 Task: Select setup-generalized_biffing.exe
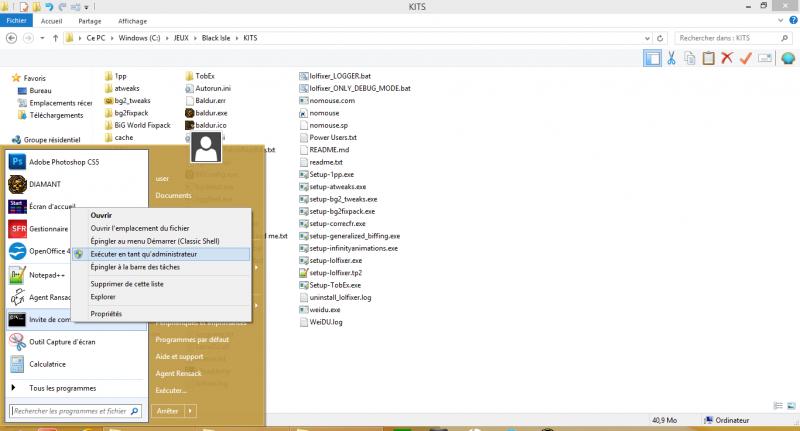[350, 236]
